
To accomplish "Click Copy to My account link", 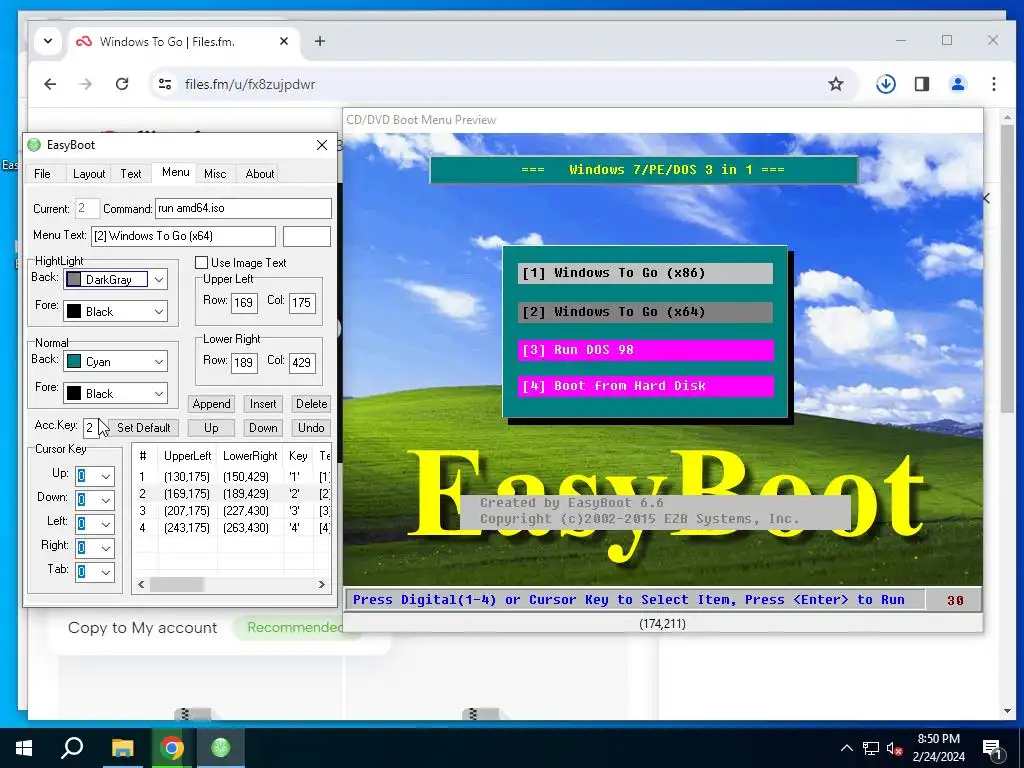I will point(142,628).
